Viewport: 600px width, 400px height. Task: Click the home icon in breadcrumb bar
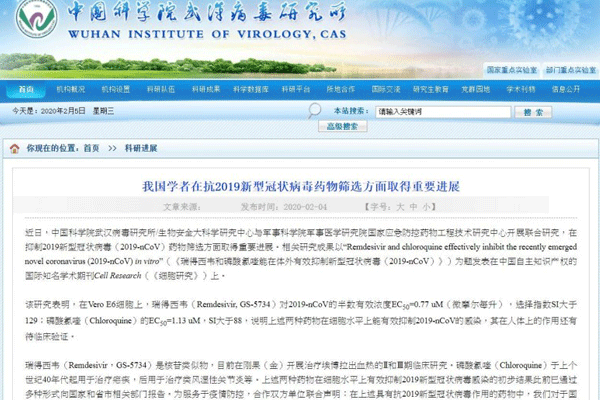[x=14, y=149]
